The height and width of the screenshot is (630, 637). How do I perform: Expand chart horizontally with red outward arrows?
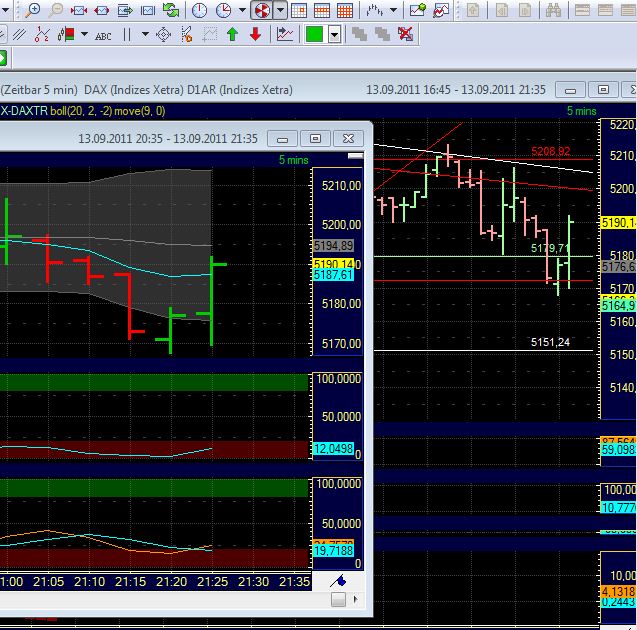(x=102, y=10)
